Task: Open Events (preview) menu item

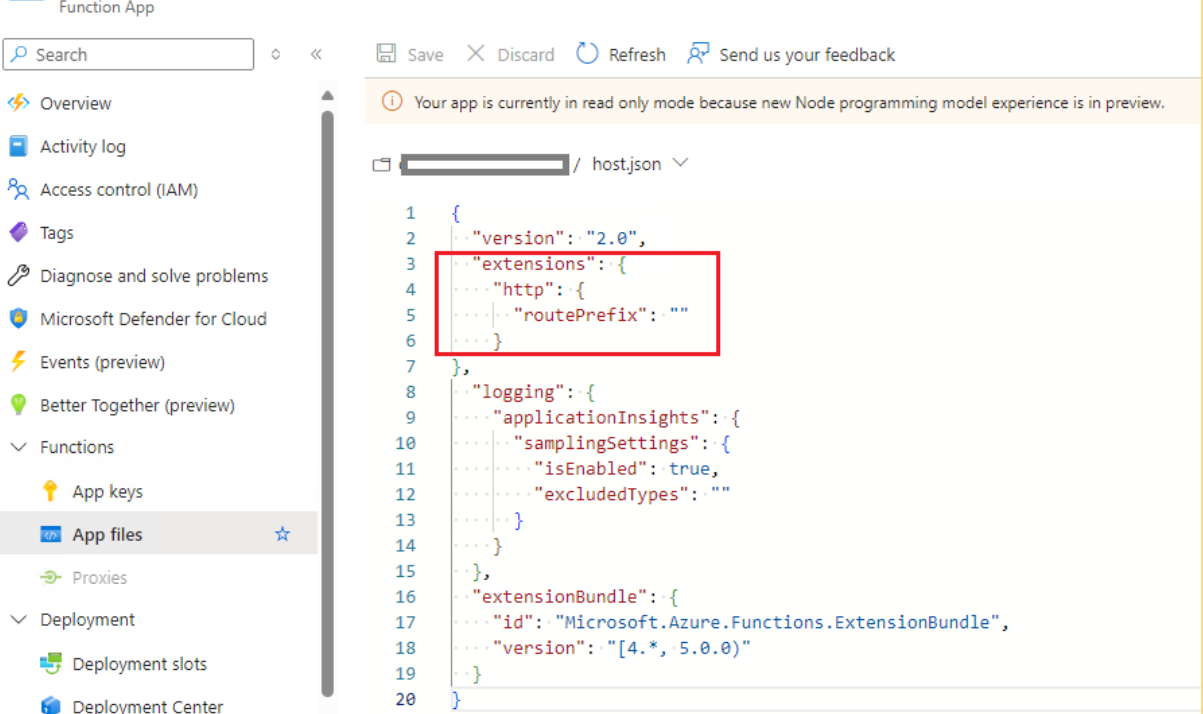Action: 102,362
